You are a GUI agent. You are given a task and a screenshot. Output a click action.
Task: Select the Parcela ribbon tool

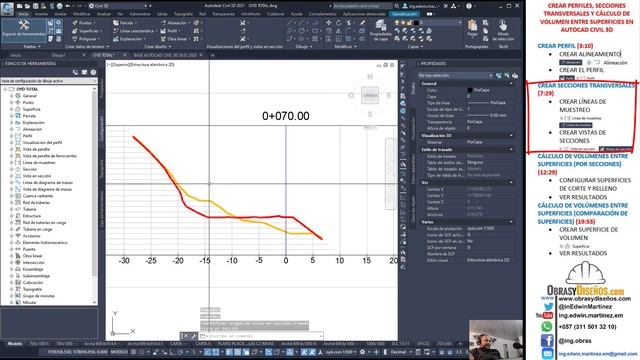pos(126,23)
